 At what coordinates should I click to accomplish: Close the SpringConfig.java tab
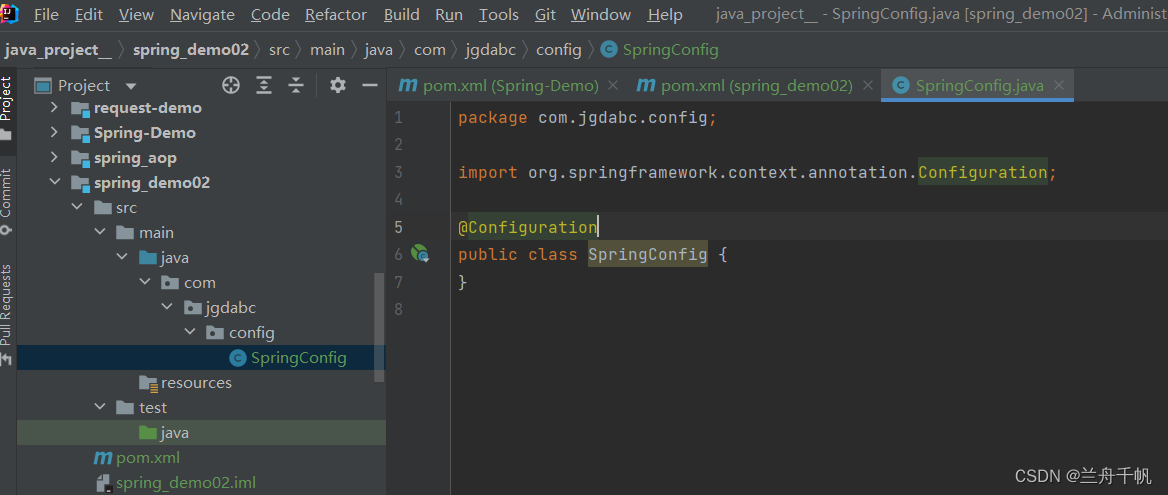coord(1058,86)
